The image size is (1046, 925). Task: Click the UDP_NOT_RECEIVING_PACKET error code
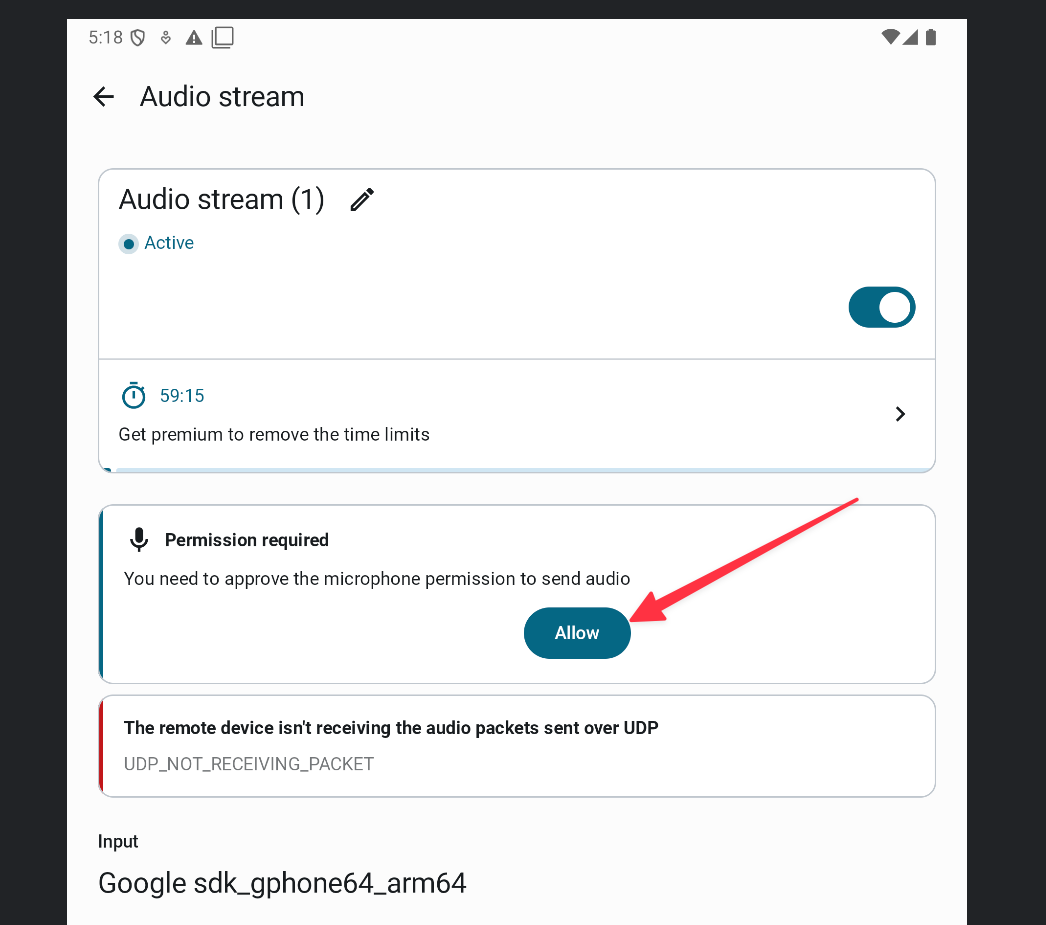click(249, 764)
